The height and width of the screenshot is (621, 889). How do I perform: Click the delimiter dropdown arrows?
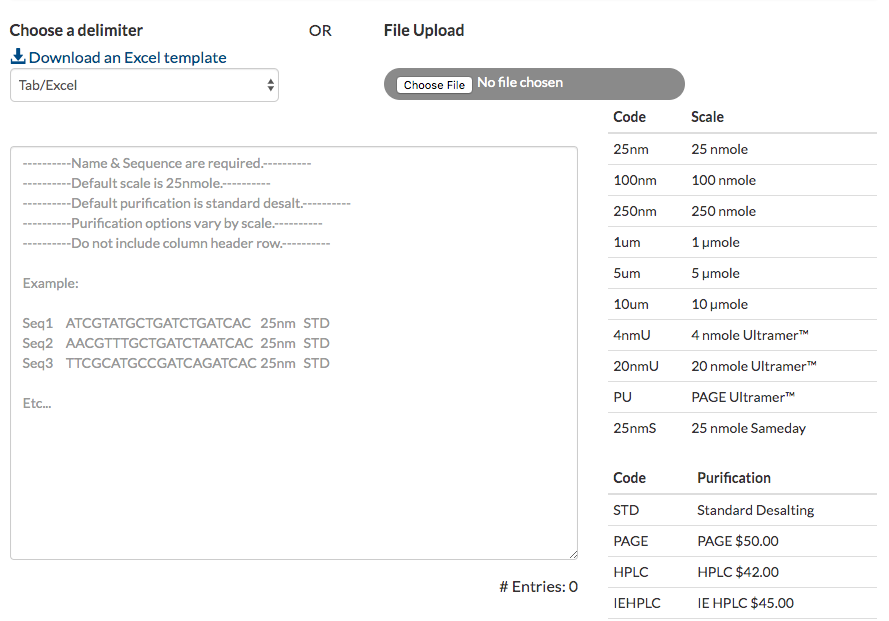point(270,85)
